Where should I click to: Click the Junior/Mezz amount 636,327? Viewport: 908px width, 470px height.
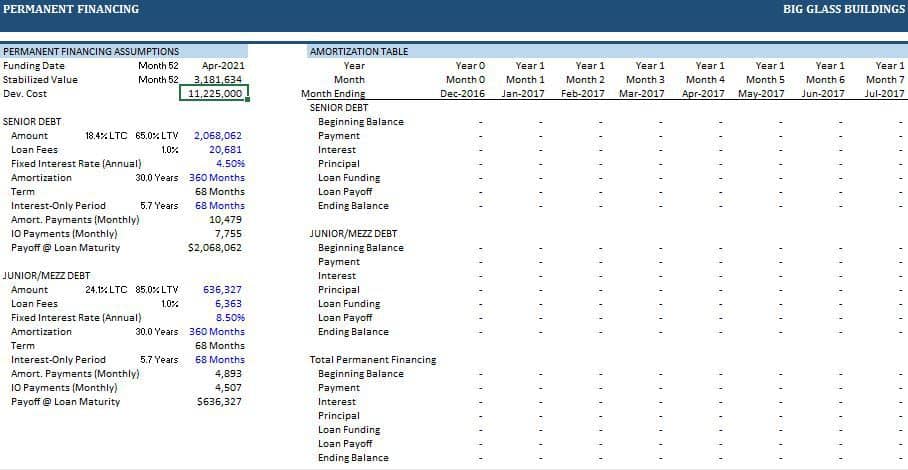[223, 289]
